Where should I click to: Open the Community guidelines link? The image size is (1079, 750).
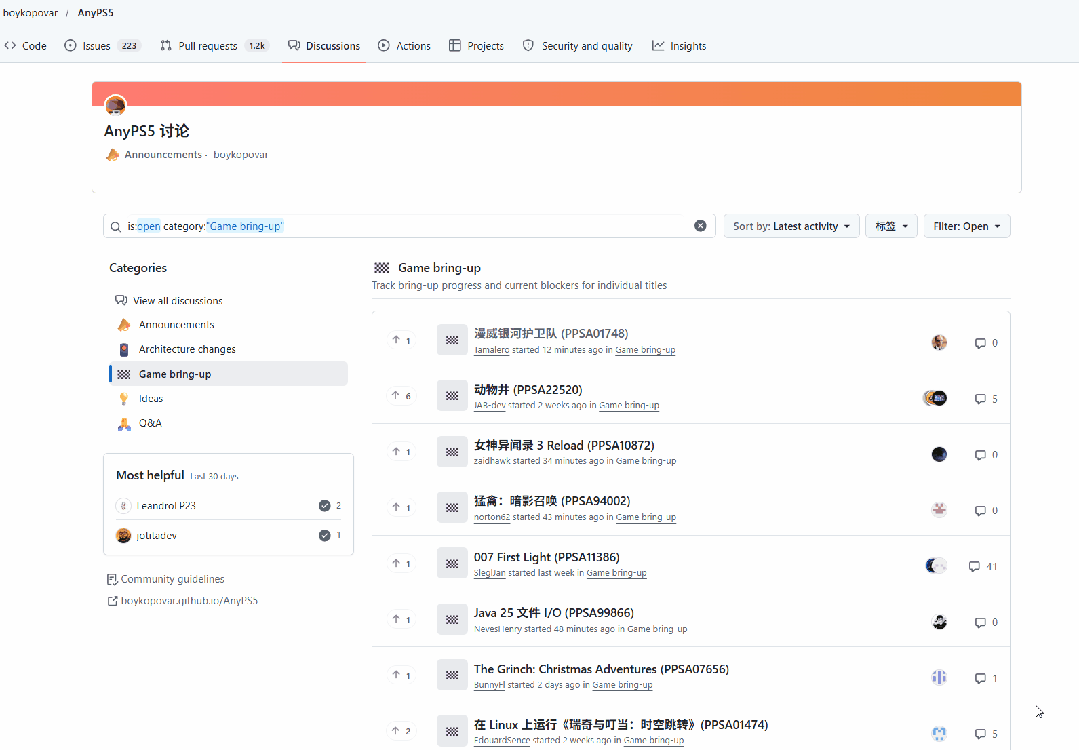pos(166,579)
